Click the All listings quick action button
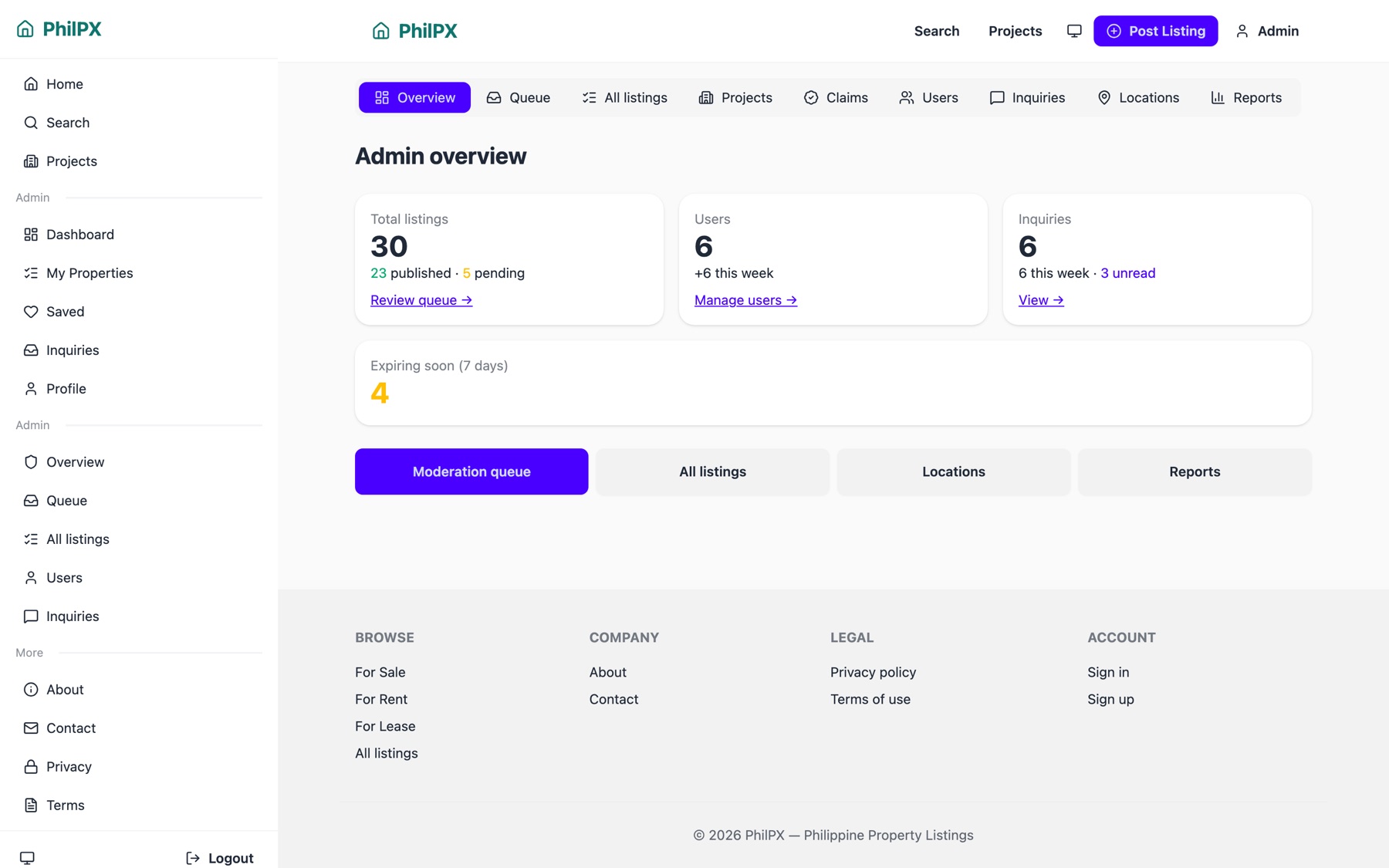This screenshot has height=868, width=1389. click(712, 471)
